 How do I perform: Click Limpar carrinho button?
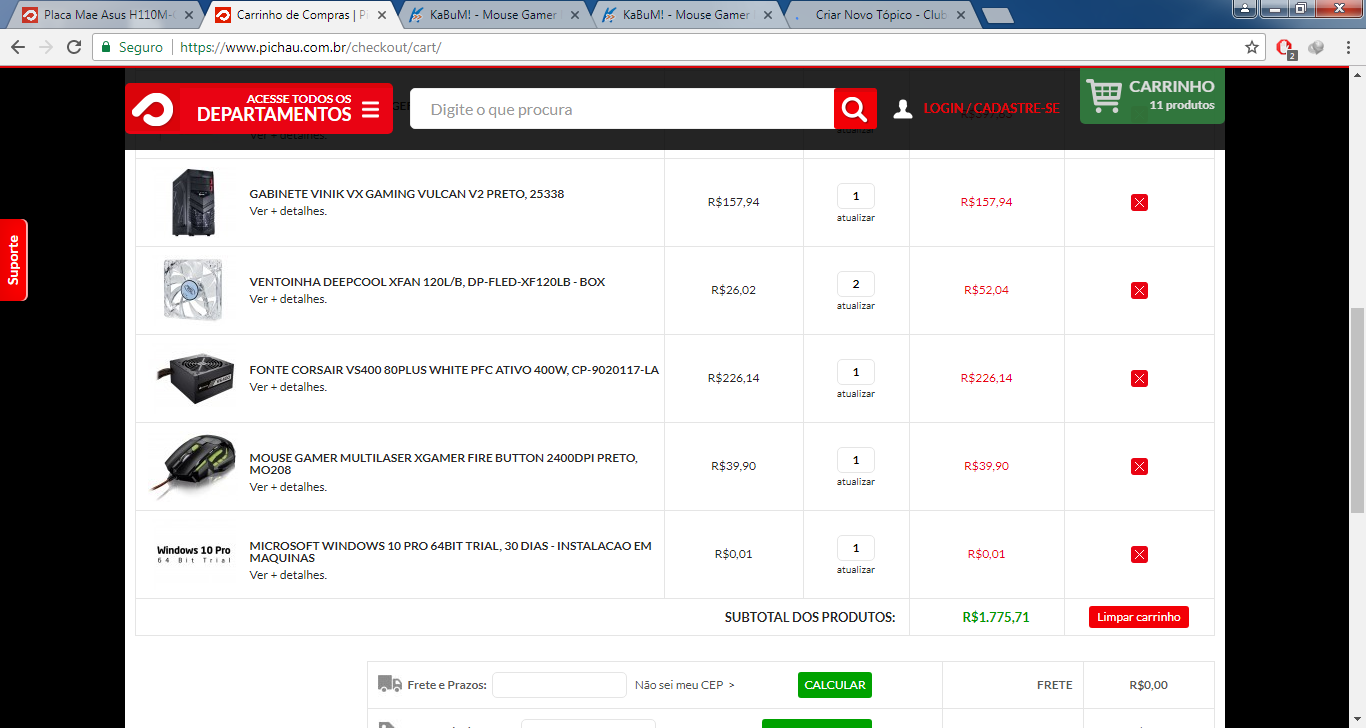pos(1139,617)
